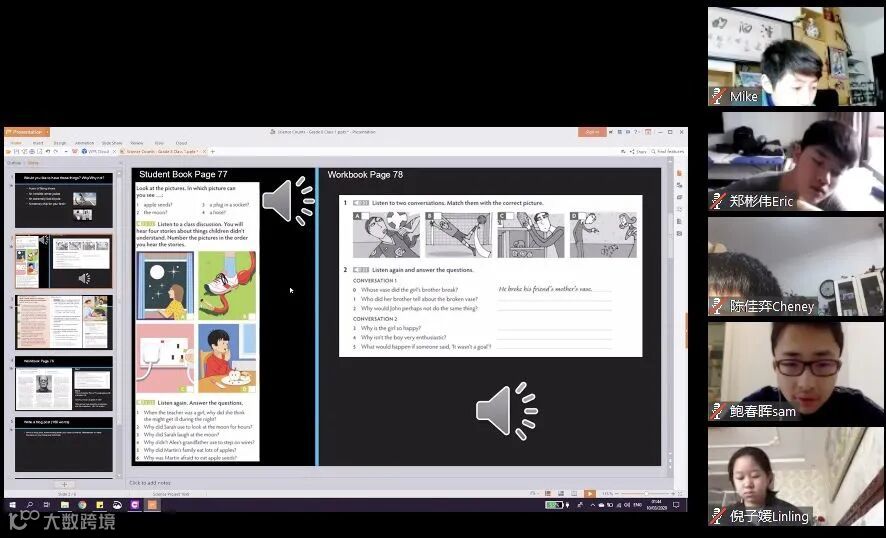The height and width of the screenshot is (538, 886).
Task: Click the taskbar search magnifier icon
Action: click(29, 505)
